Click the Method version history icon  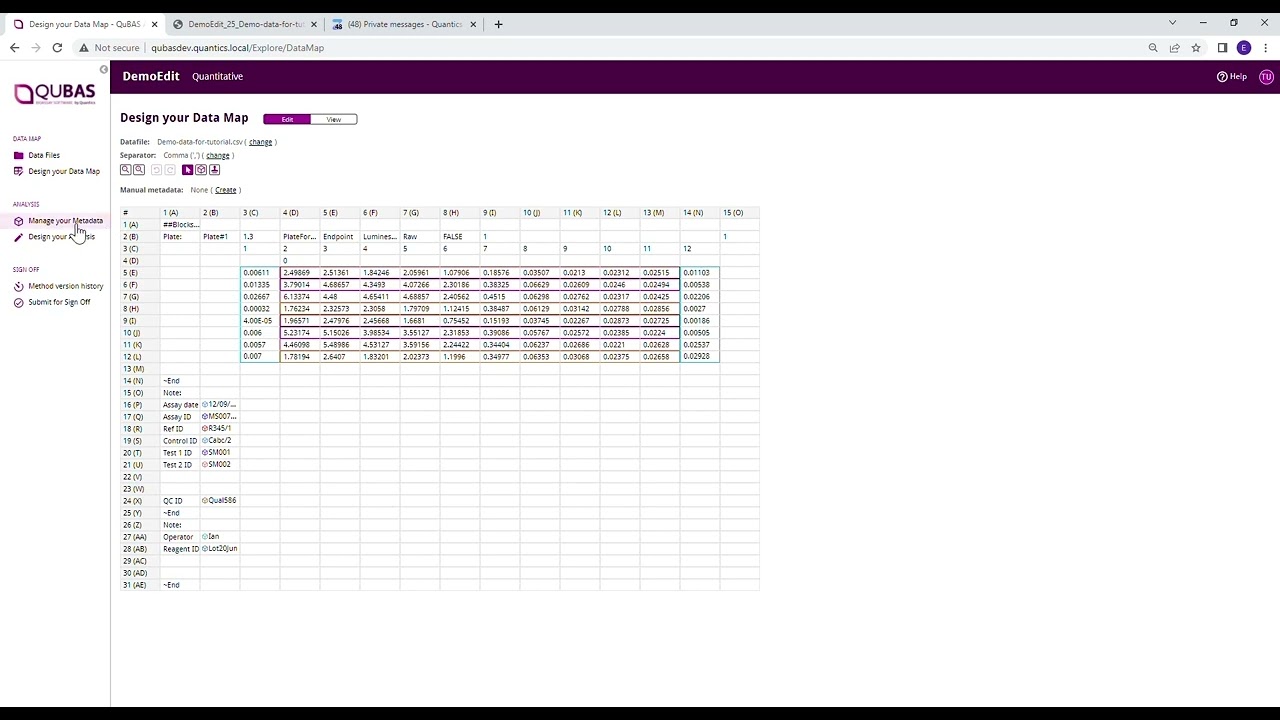click(x=18, y=286)
